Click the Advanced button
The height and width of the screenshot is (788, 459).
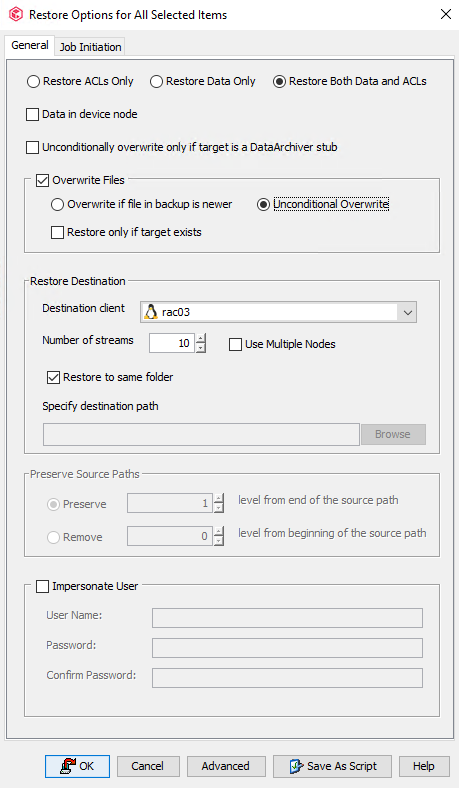click(x=226, y=766)
